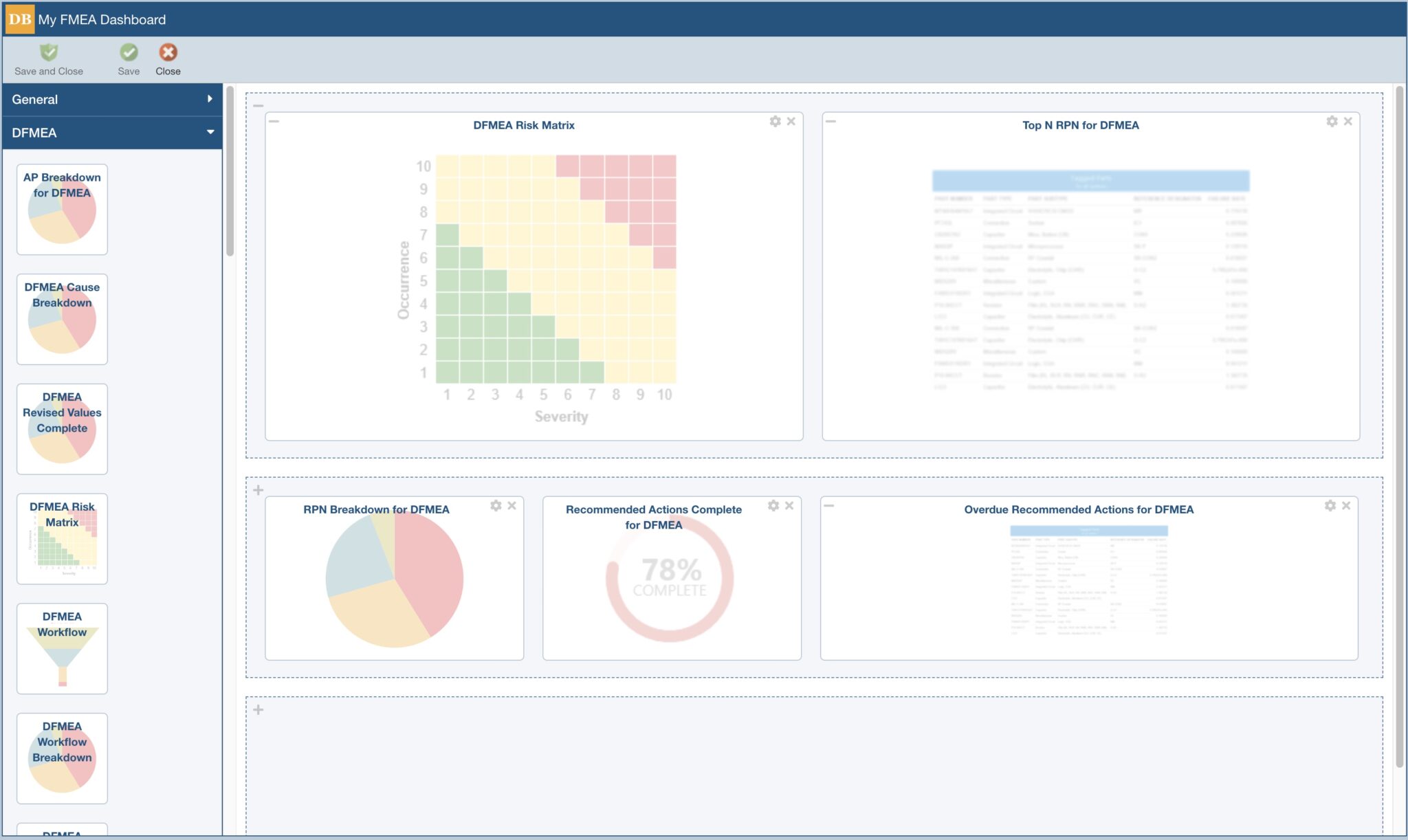This screenshot has width=1408, height=840.
Task: Open settings for RPN Breakdown for DFMEA
Action: (x=496, y=505)
